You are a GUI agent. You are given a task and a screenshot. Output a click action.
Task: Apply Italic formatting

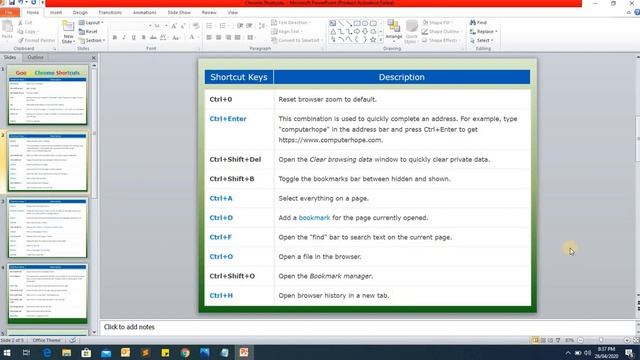pos(124,38)
